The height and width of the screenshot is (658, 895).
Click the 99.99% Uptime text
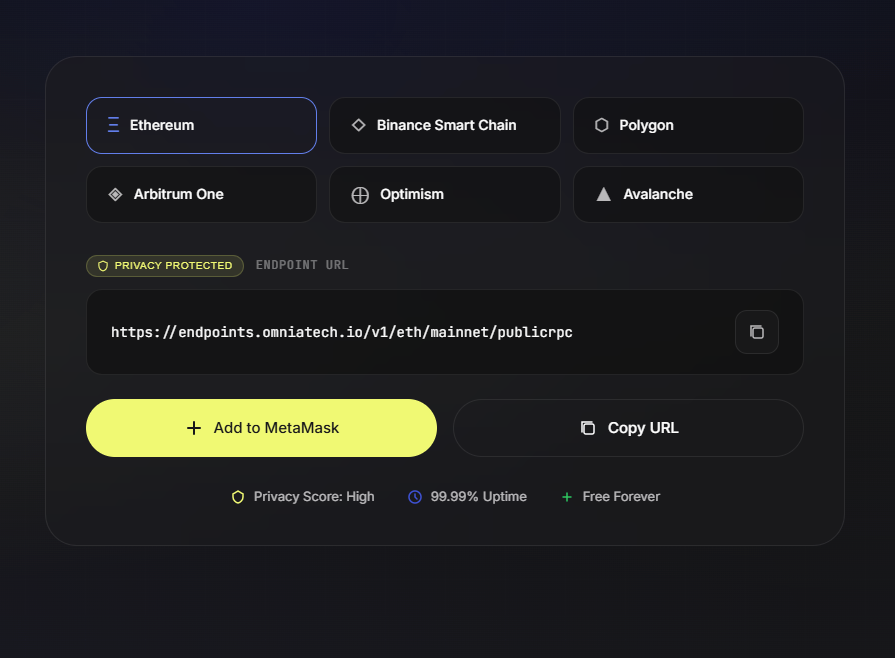[478, 497]
